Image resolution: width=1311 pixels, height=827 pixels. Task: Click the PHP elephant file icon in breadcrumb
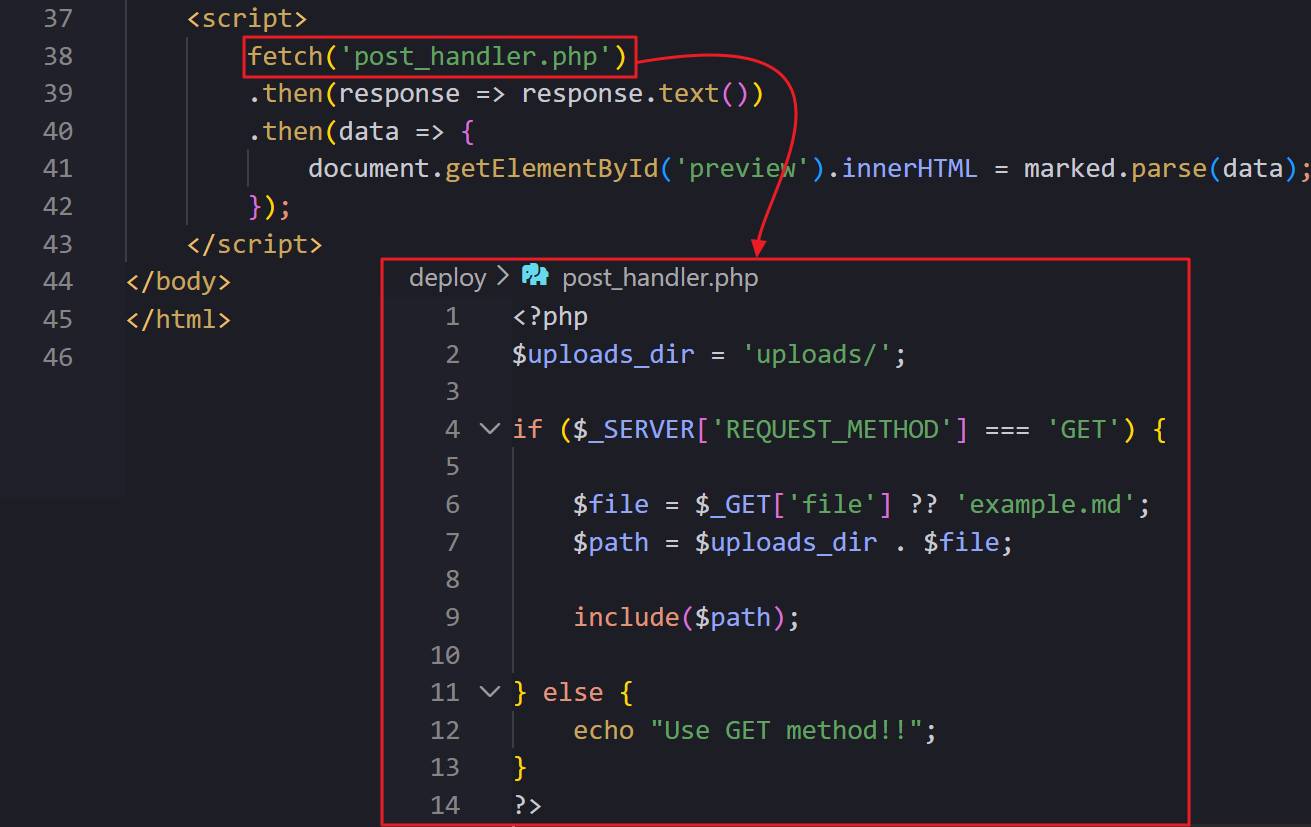coord(535,277)
